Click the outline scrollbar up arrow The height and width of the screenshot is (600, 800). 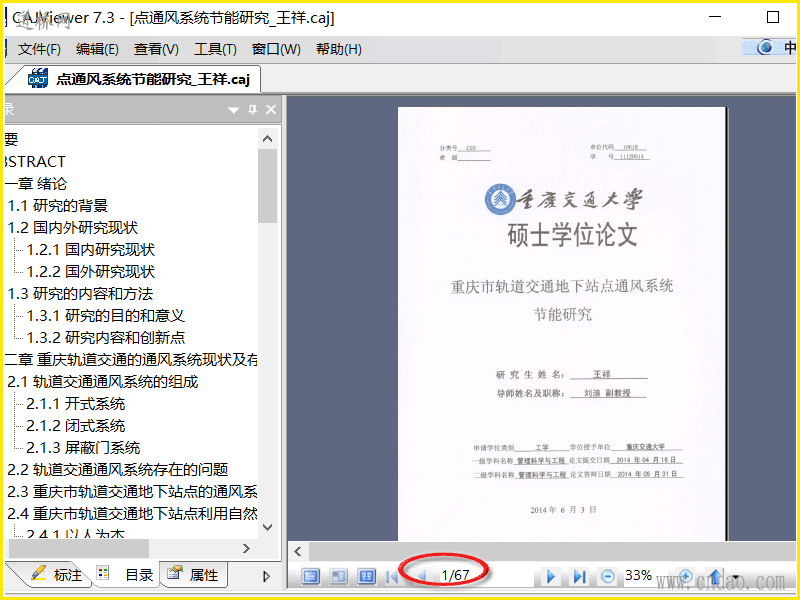tap(268, 139)
